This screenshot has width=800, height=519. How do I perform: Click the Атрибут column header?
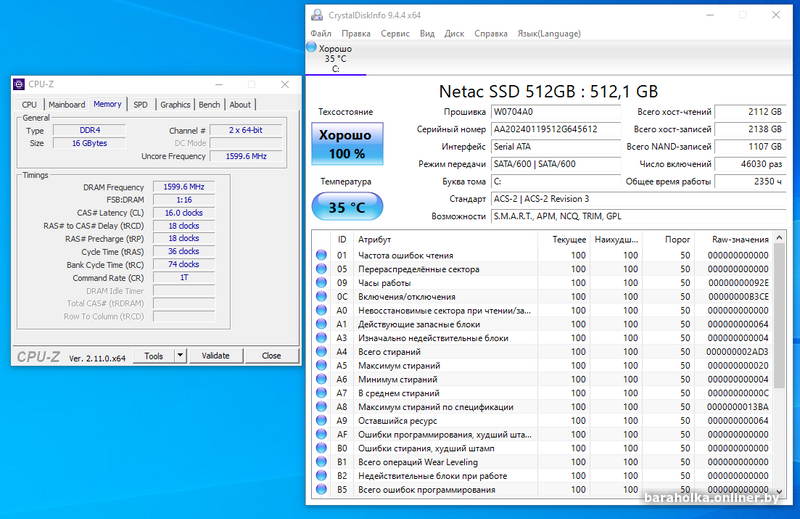point(445,239)
